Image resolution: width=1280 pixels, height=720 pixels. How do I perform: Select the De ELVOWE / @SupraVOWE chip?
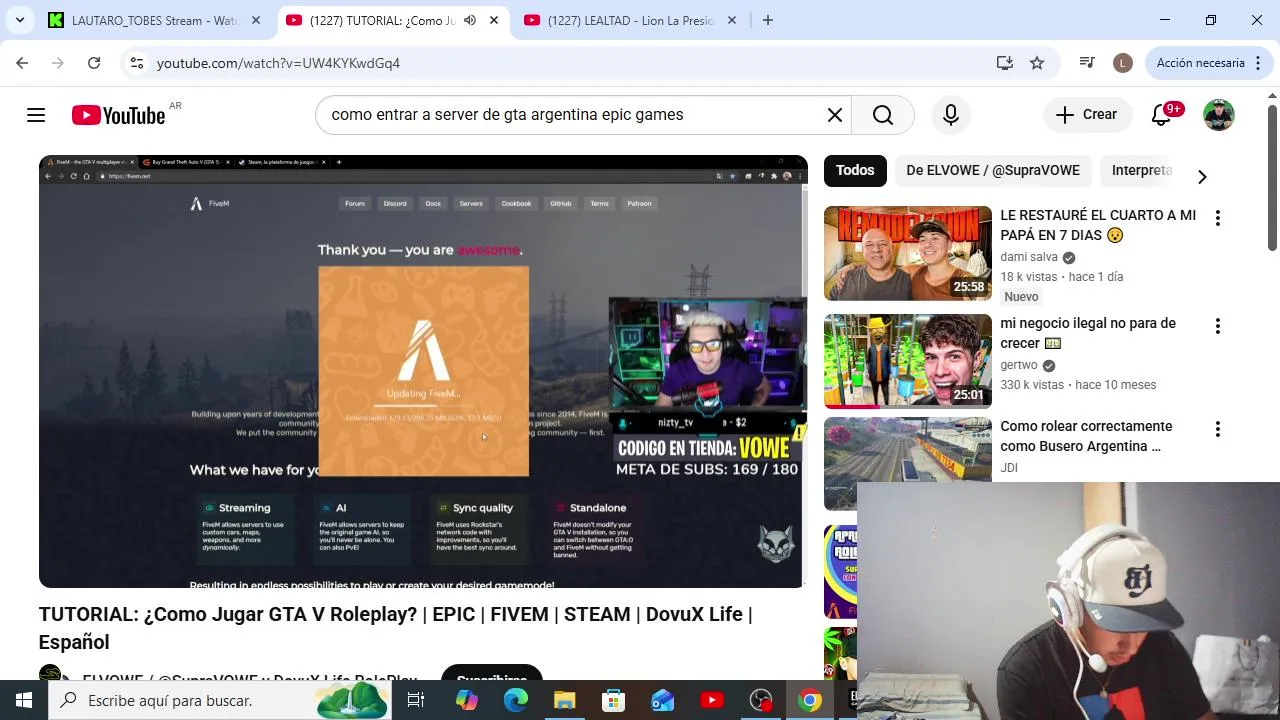click(x=993, y=171)
